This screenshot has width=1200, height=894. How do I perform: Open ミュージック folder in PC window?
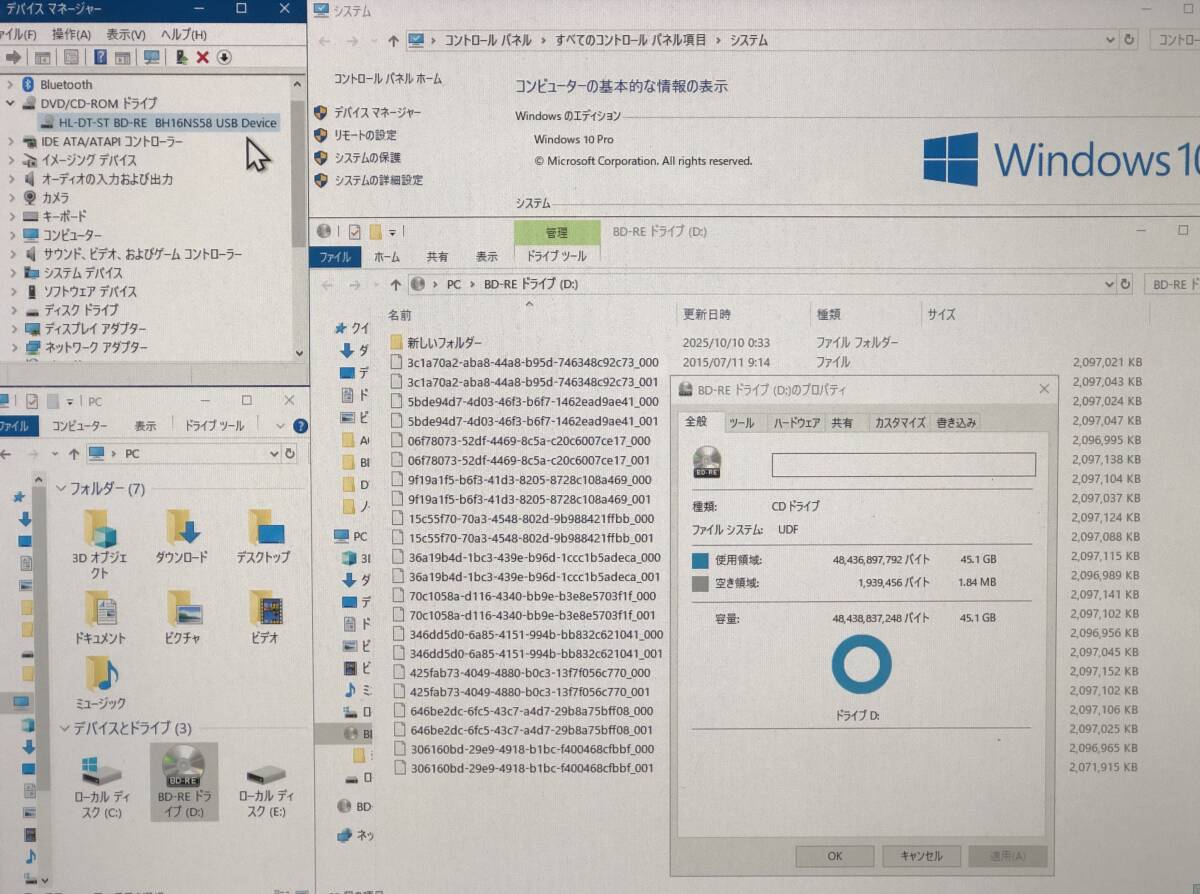pos(100,684)
